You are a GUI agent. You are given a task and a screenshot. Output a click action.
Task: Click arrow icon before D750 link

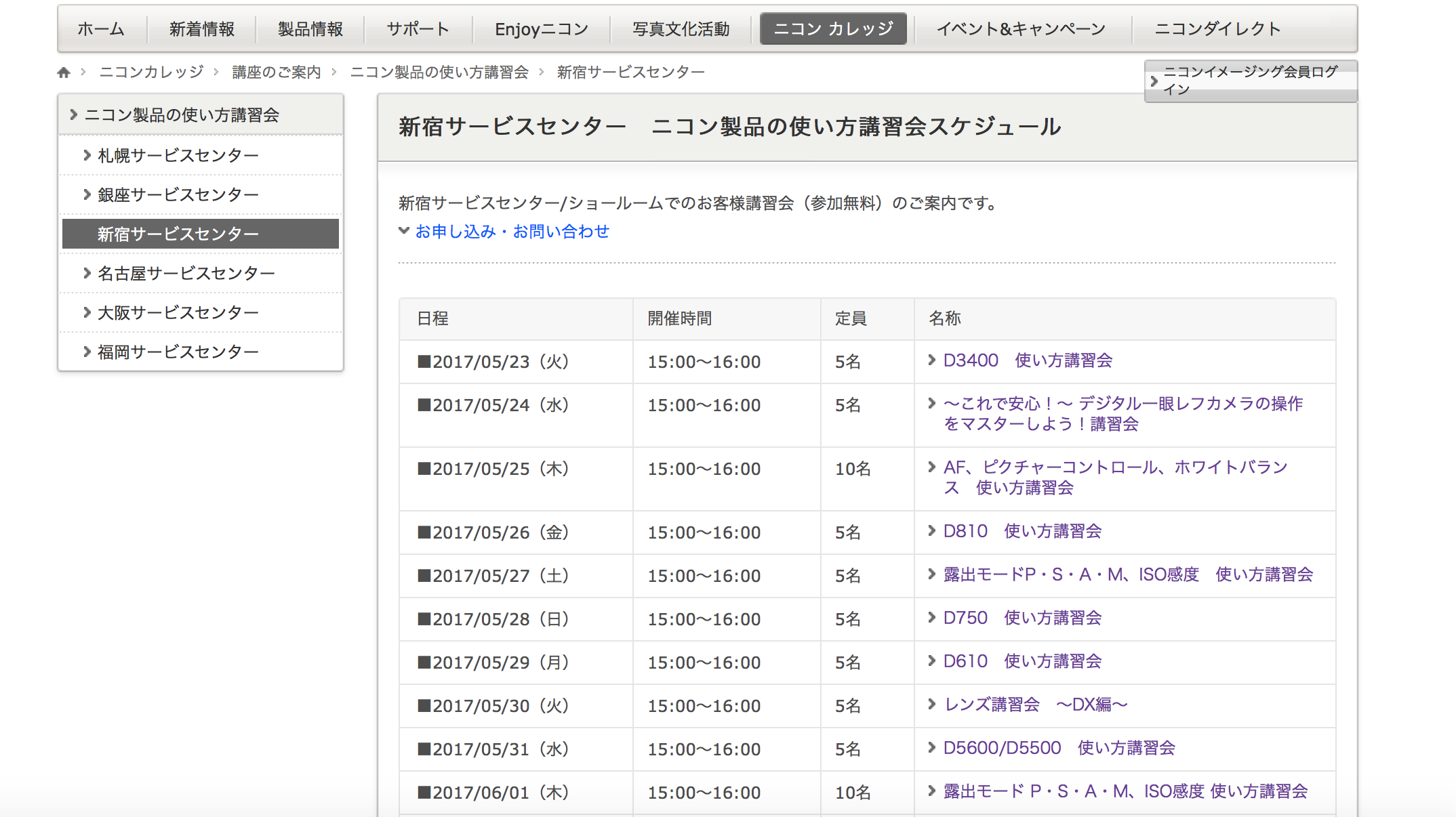(x=932, y=617)
